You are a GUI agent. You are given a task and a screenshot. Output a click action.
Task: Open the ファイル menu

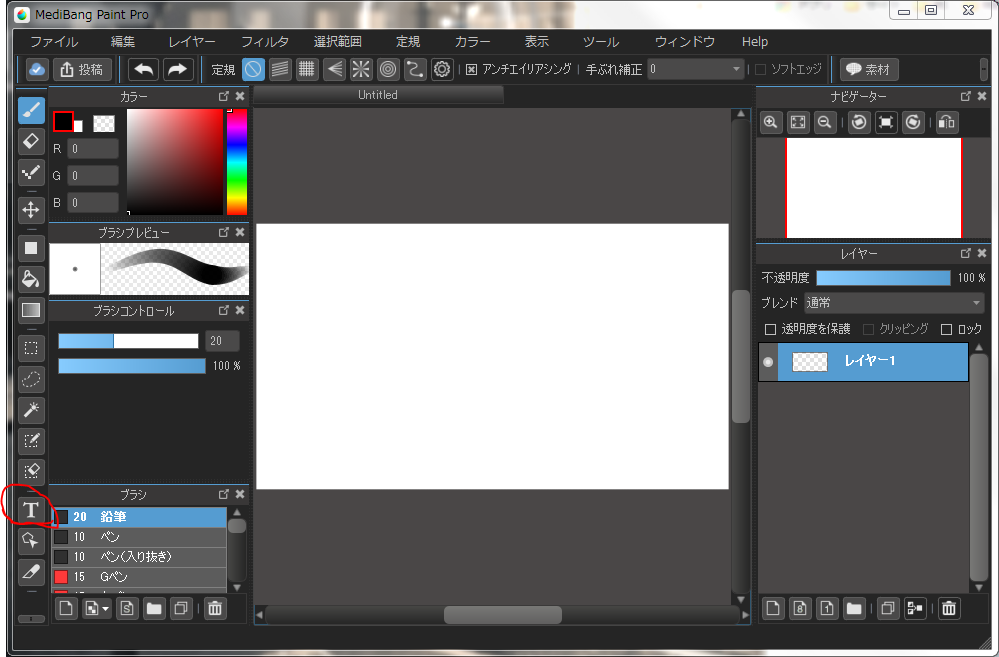point(55,42)
